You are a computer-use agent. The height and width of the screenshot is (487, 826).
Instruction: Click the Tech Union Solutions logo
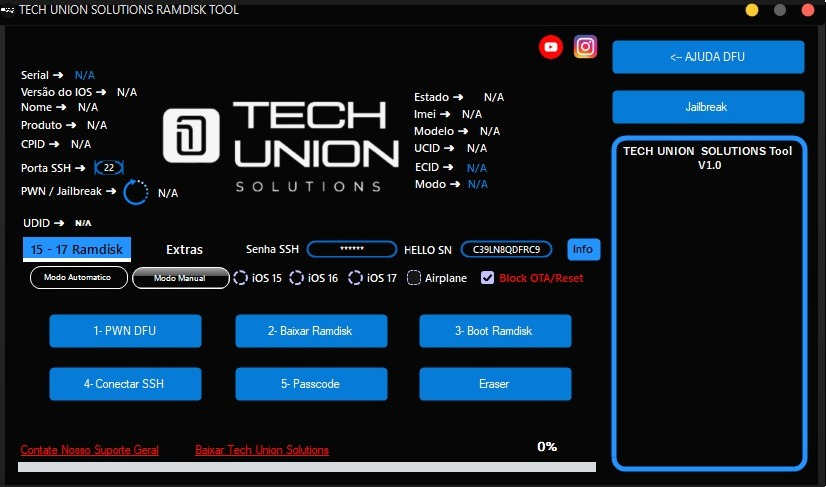click(x=280, y=146)
